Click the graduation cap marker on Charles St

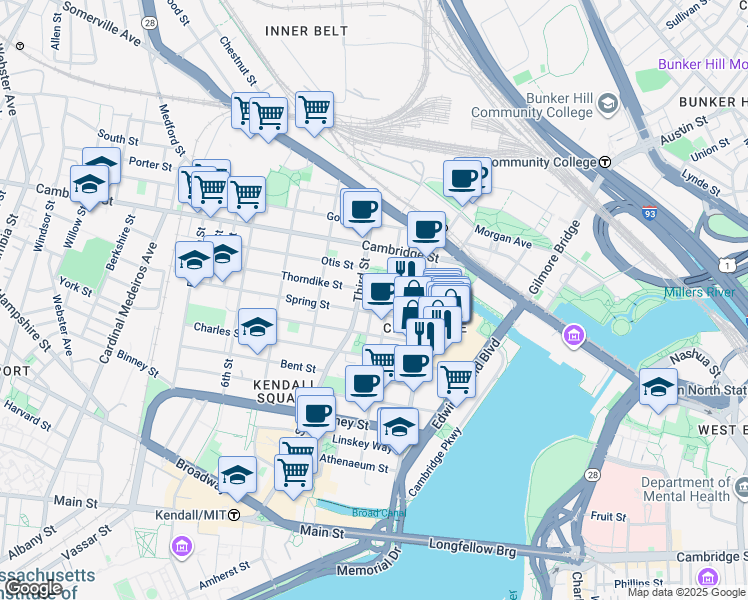click(x=257, y=331)
